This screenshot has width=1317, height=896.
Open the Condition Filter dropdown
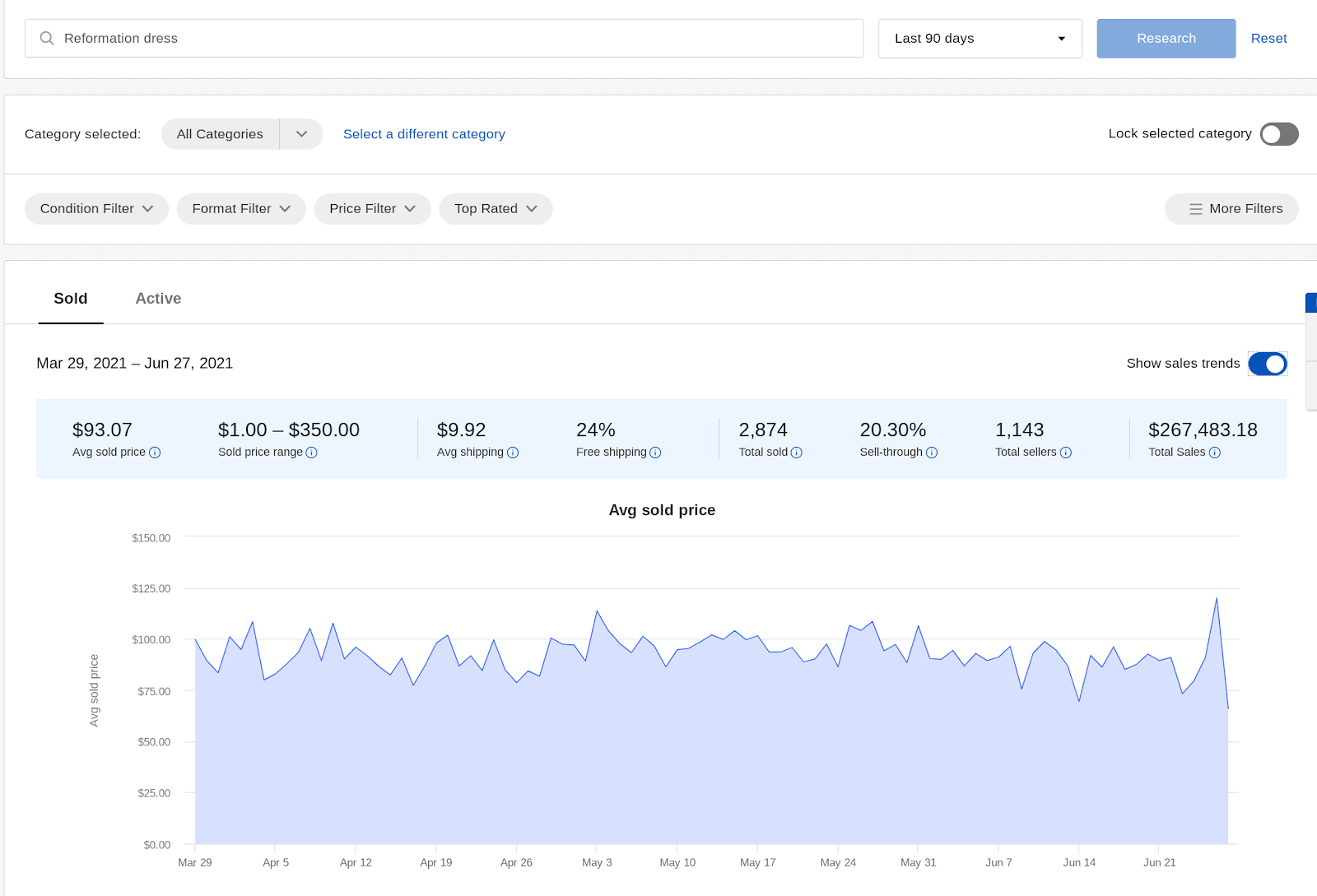pos(96,209)
